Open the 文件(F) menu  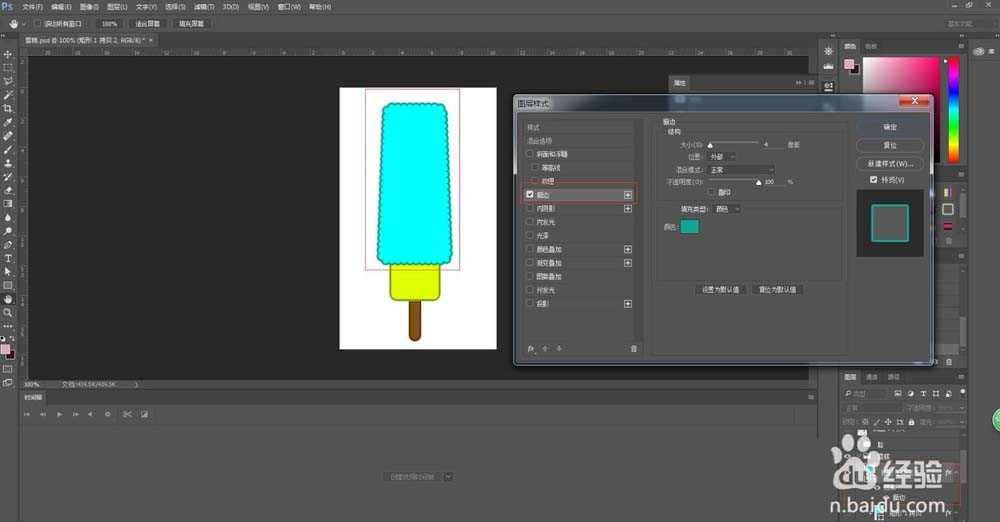[32, 6]
